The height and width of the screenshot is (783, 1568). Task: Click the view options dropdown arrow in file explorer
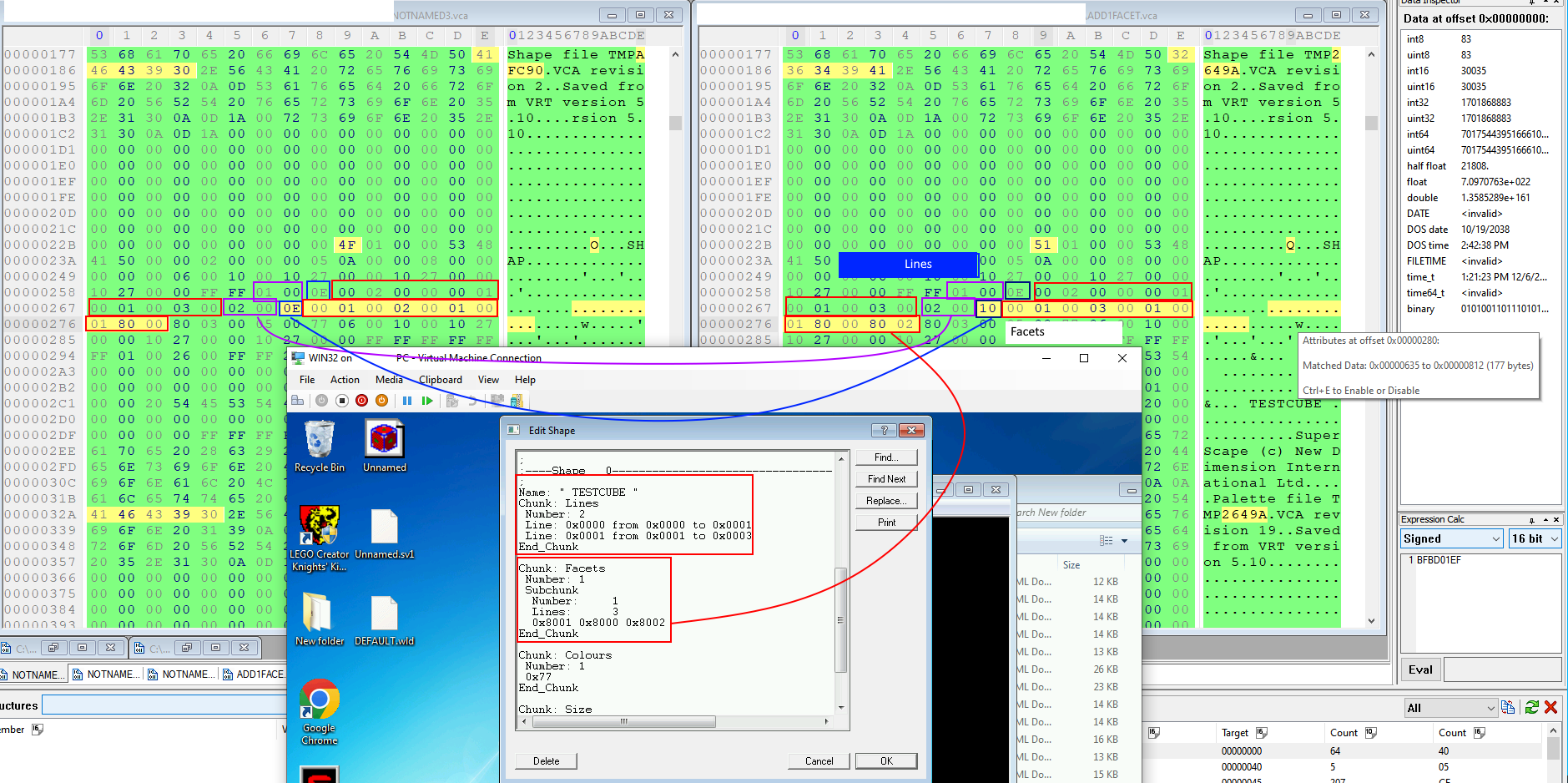pos(1124,541)
